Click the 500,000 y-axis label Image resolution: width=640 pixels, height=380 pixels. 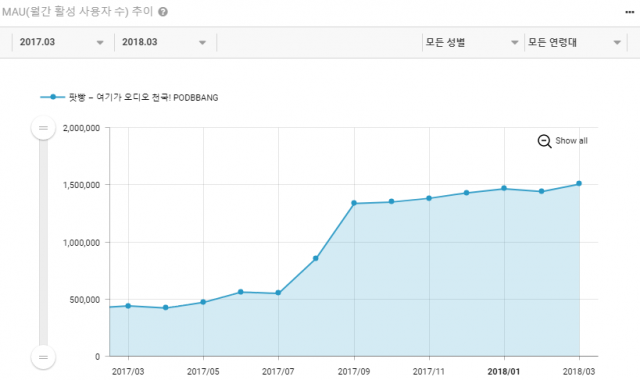coord(84,300)
